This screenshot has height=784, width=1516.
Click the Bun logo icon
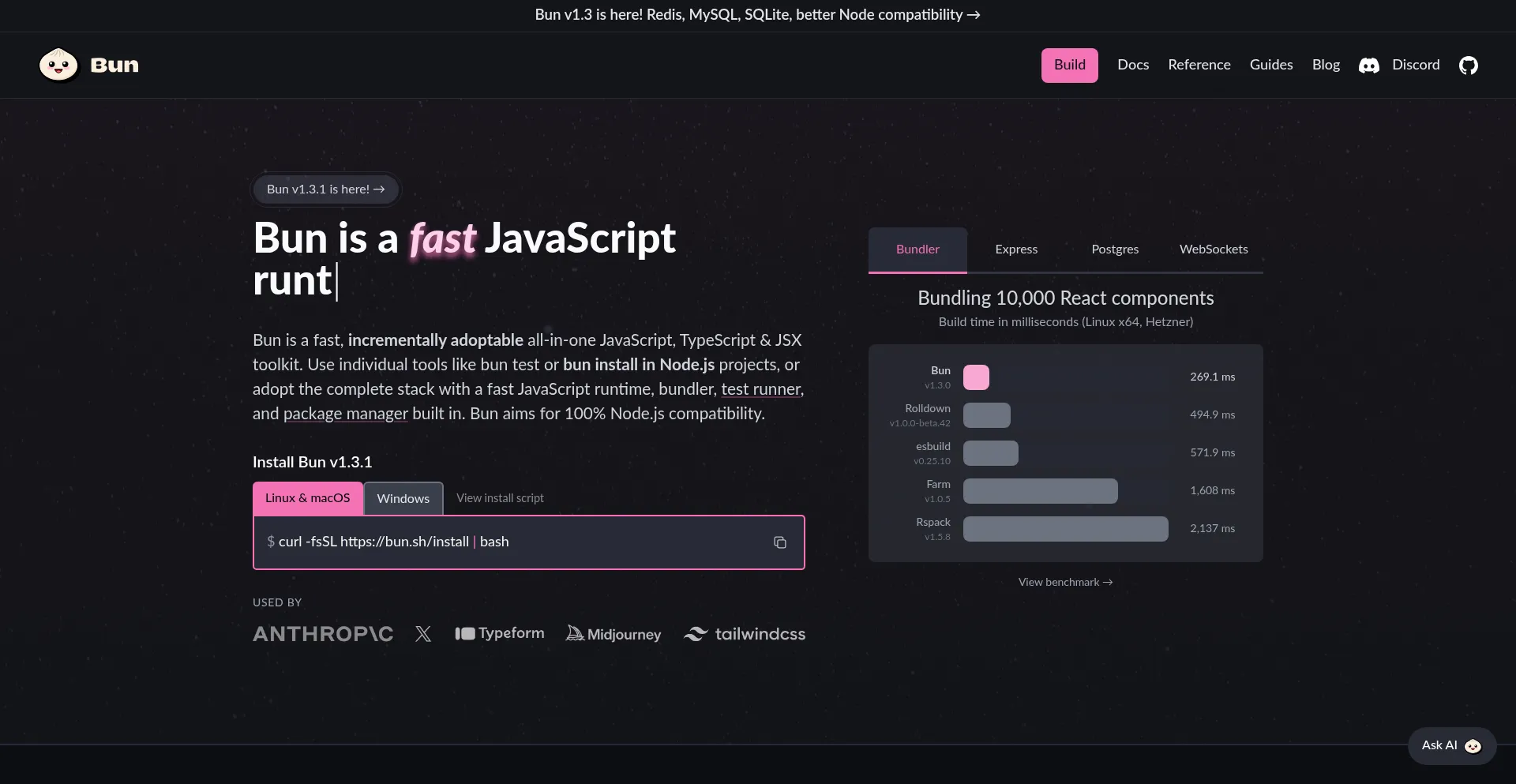pyautogui.click(x=58, y=65)
